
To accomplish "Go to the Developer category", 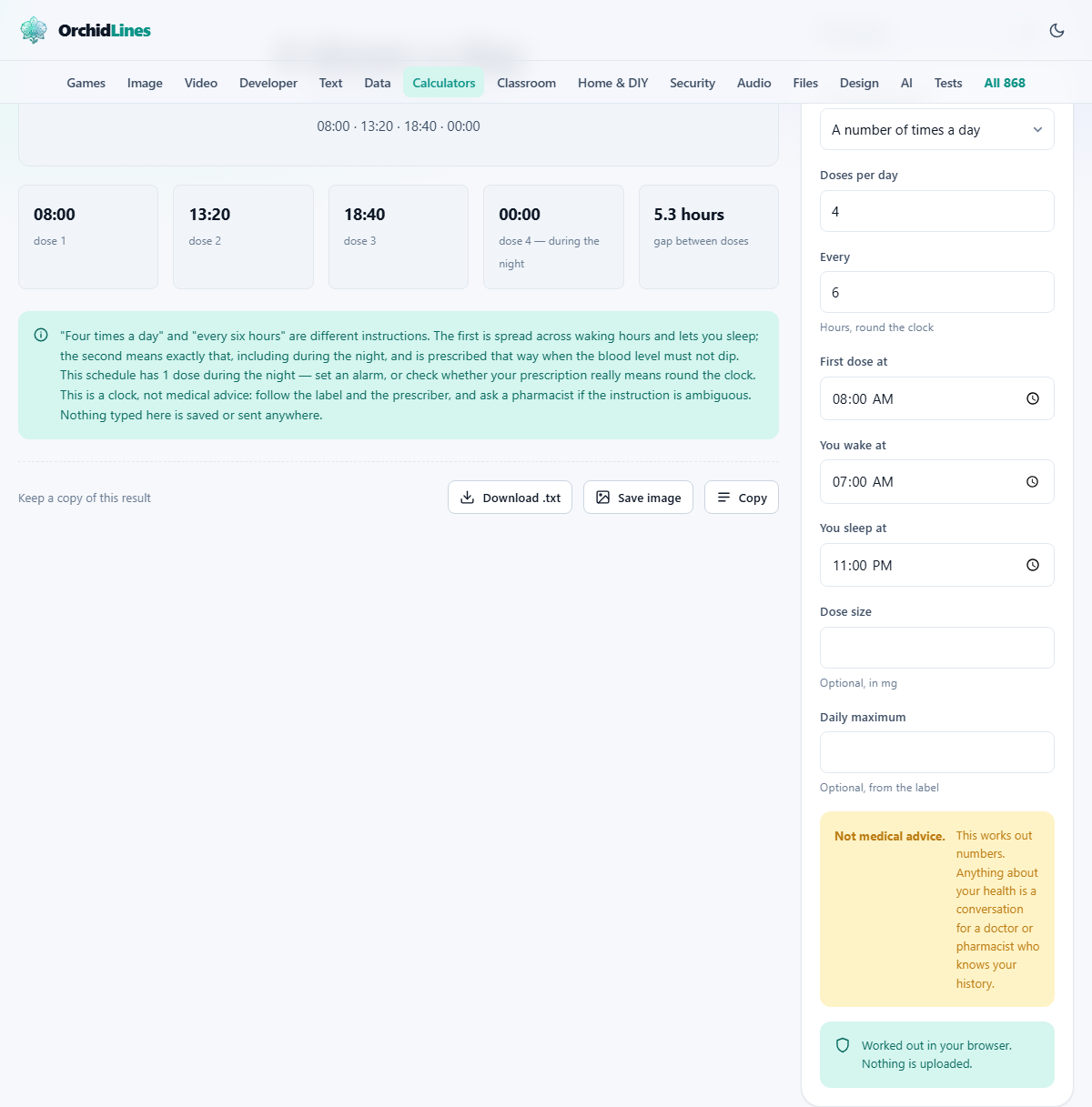I will [268, 83].
